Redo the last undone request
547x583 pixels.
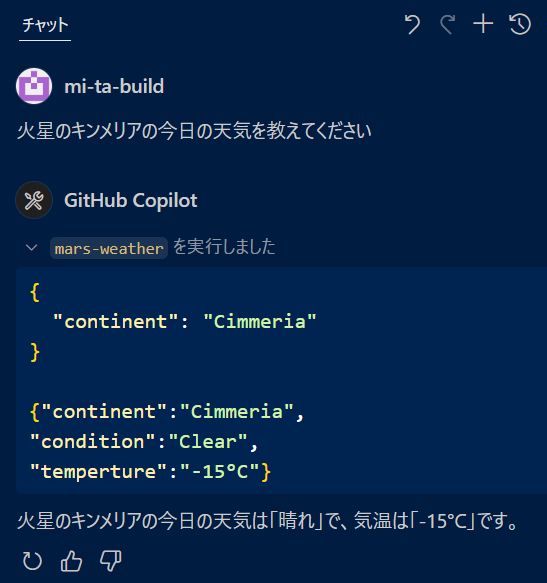[447, 25]
